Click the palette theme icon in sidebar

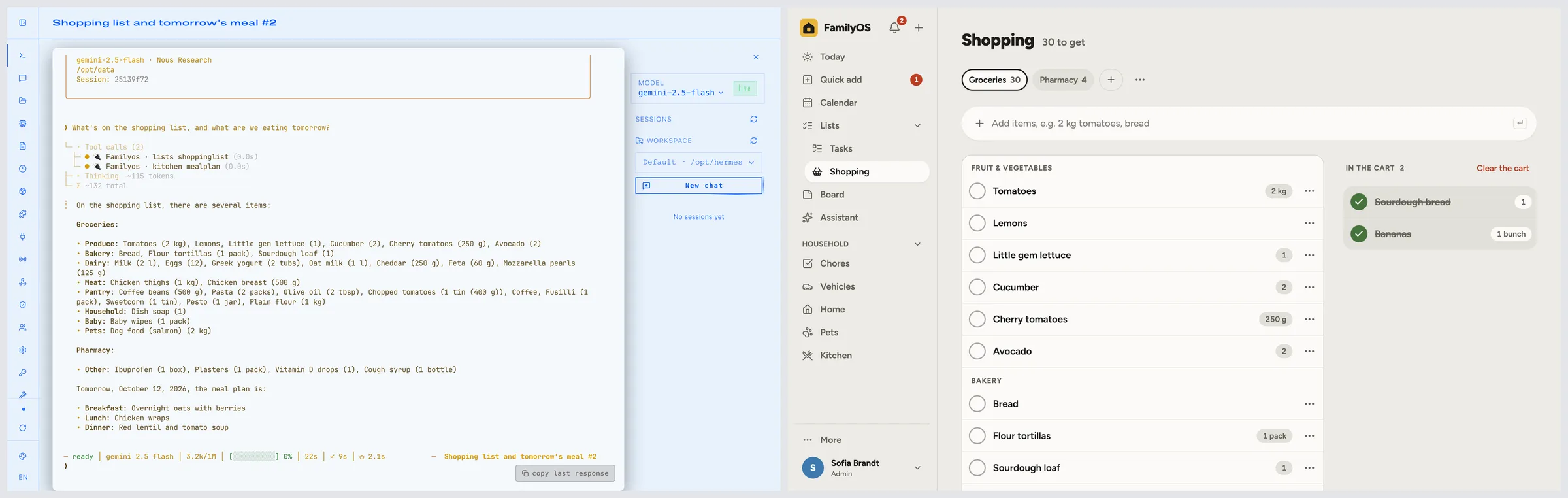point(23,456)
